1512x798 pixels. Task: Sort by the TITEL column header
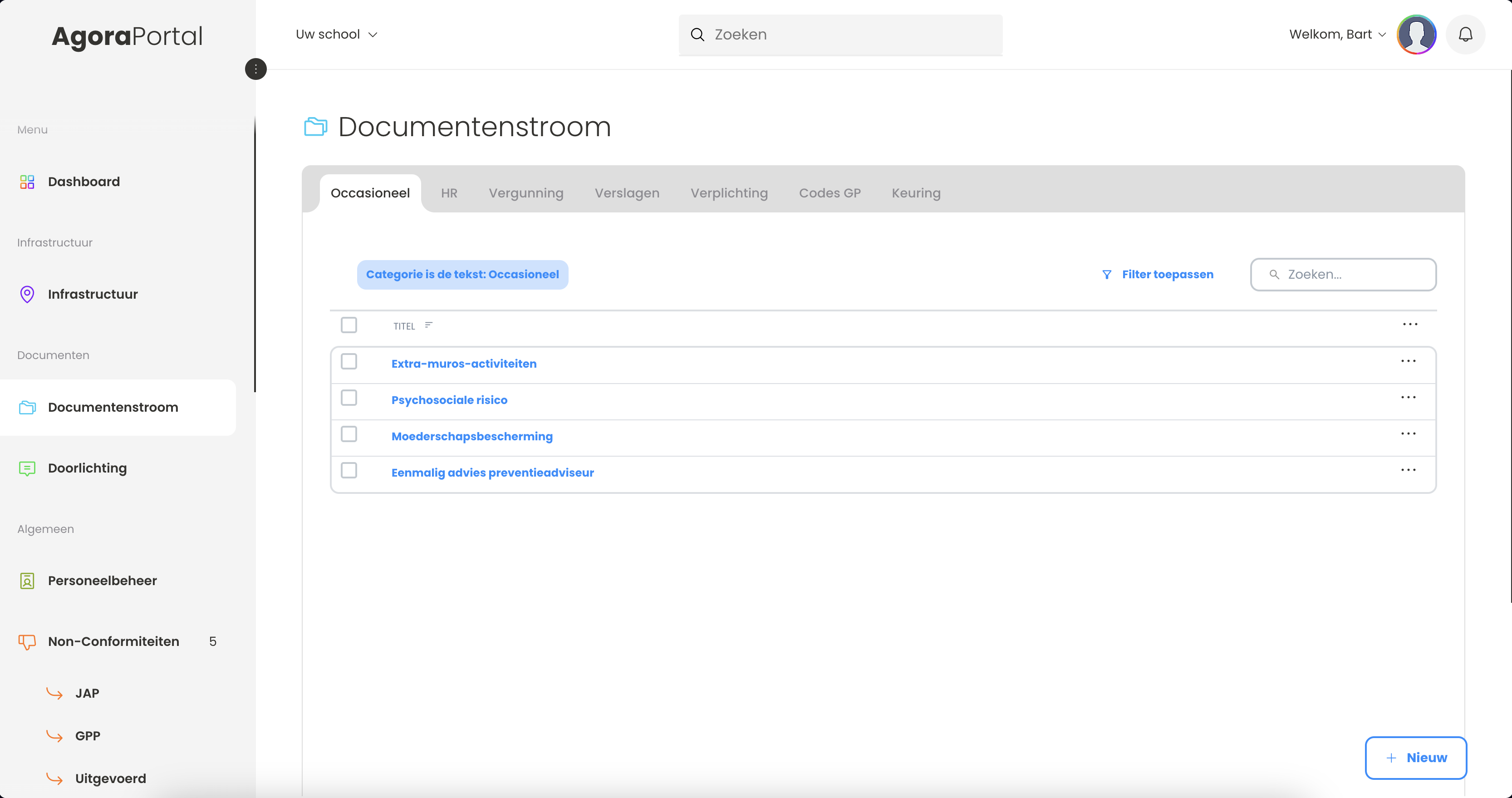pos(404,326)
